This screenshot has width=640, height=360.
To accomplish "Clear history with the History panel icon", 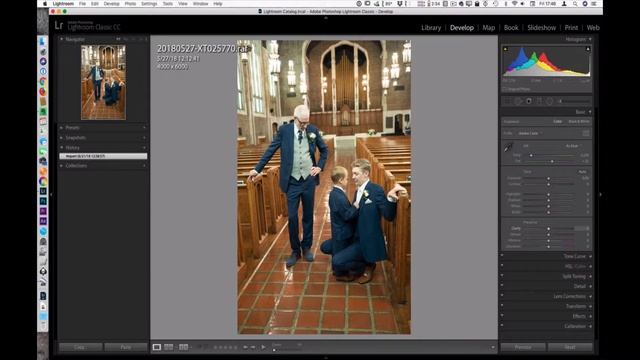I will tap(144, 148).
